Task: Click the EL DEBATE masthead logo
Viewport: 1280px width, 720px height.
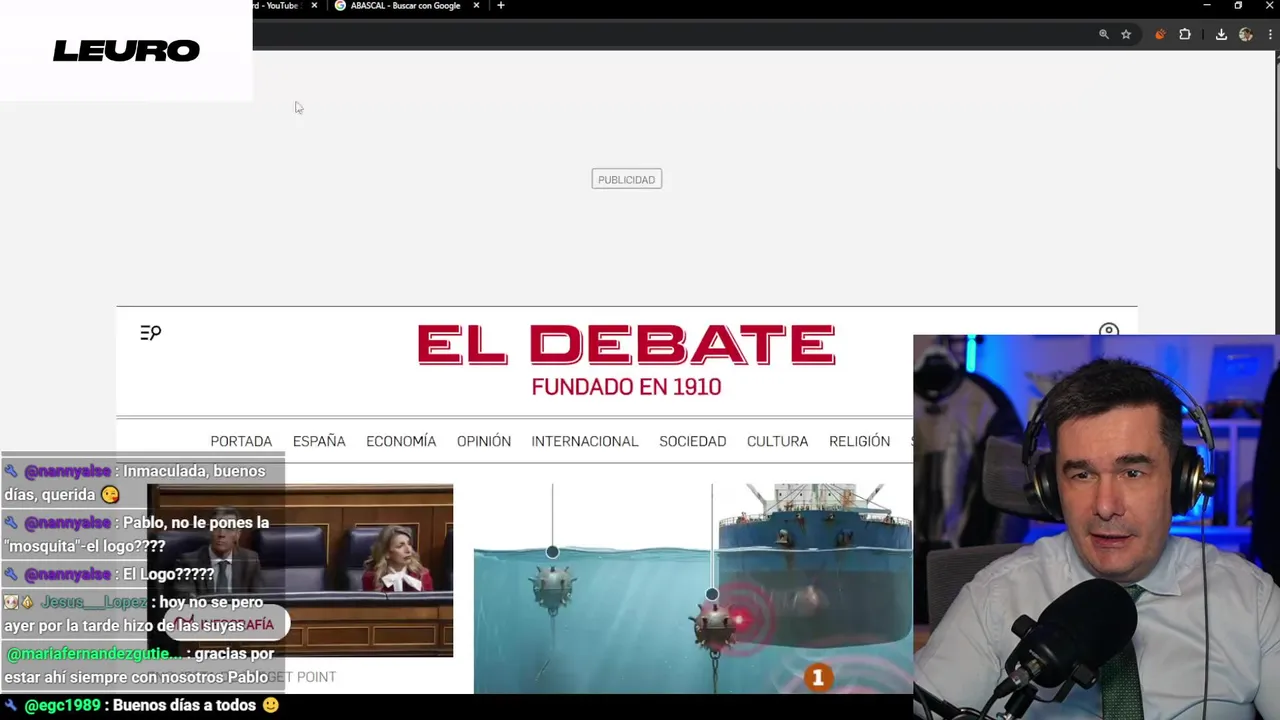Action: pyautogui.click(x=626, y=345)
